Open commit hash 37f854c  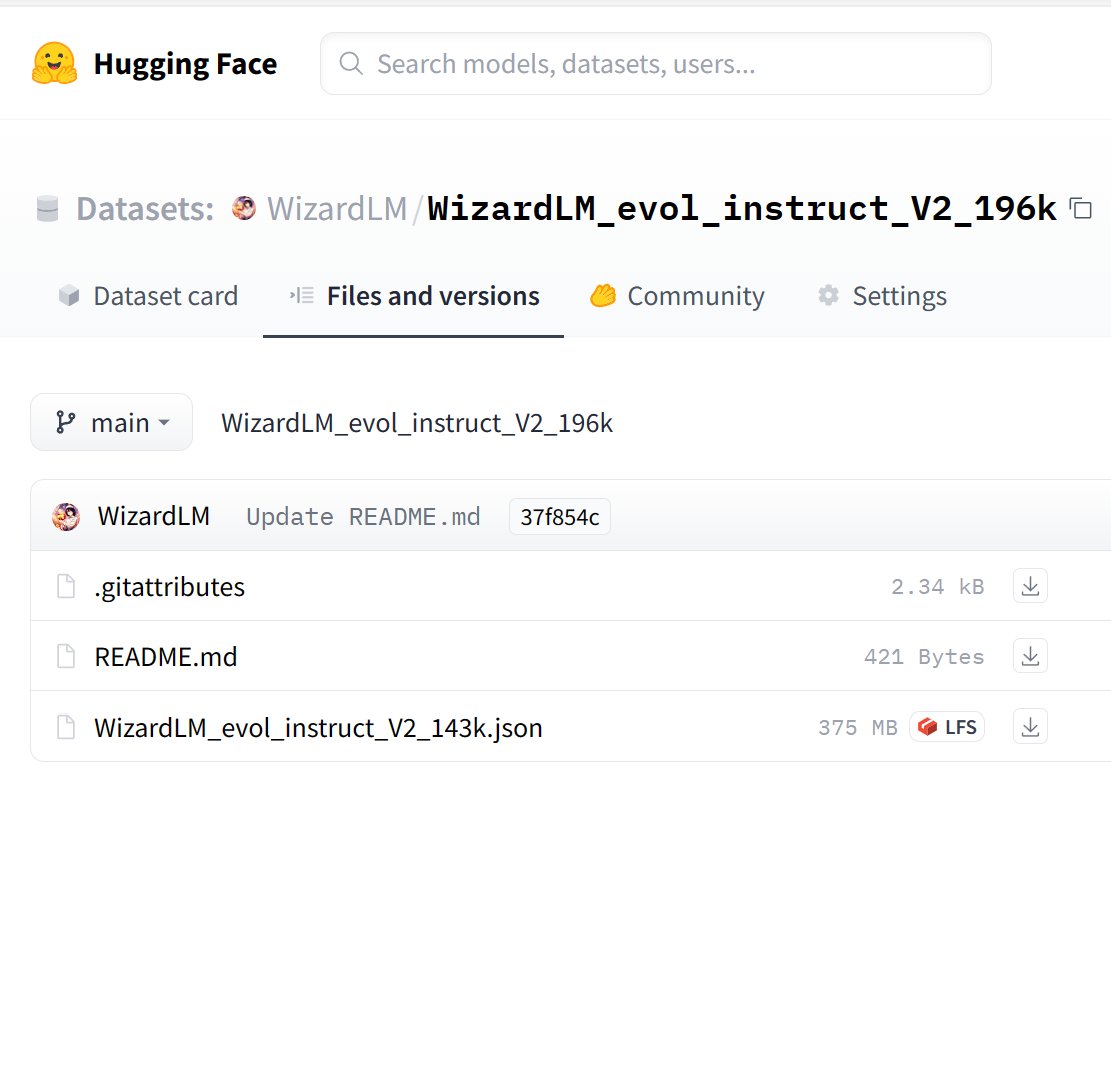tap(560, 517)
